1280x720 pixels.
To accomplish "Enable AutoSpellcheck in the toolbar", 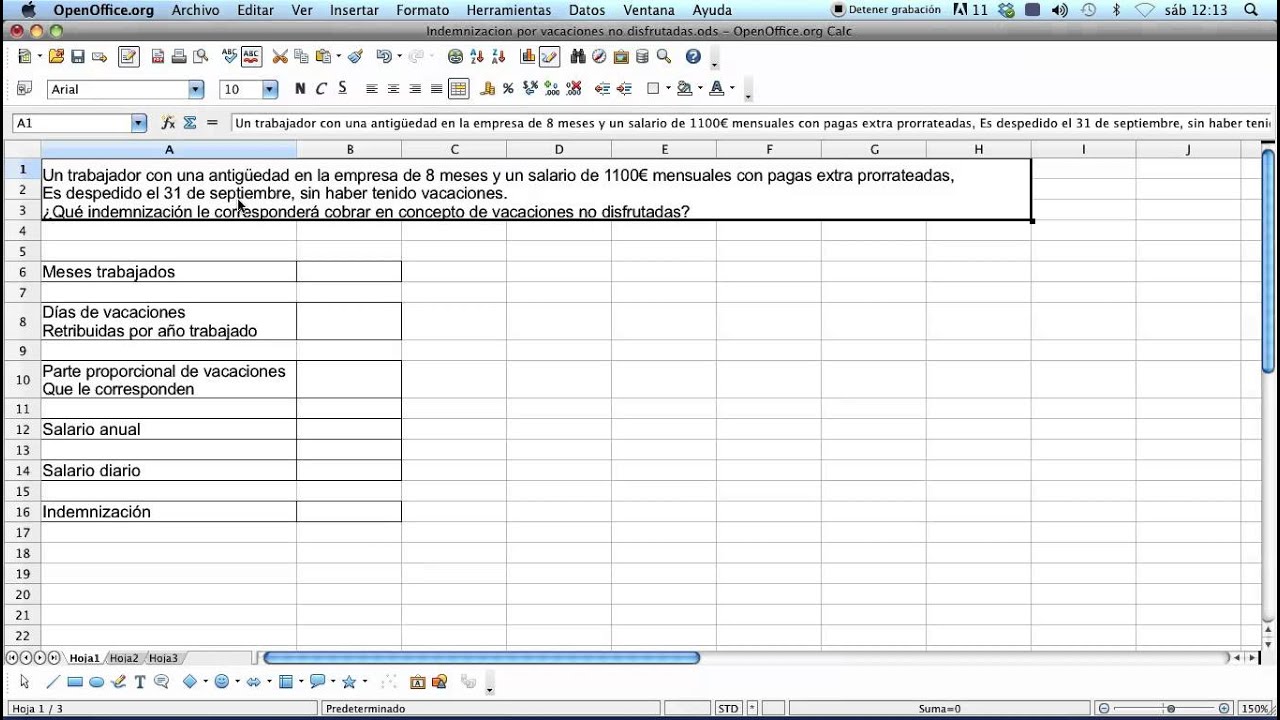I will [250, 57].
